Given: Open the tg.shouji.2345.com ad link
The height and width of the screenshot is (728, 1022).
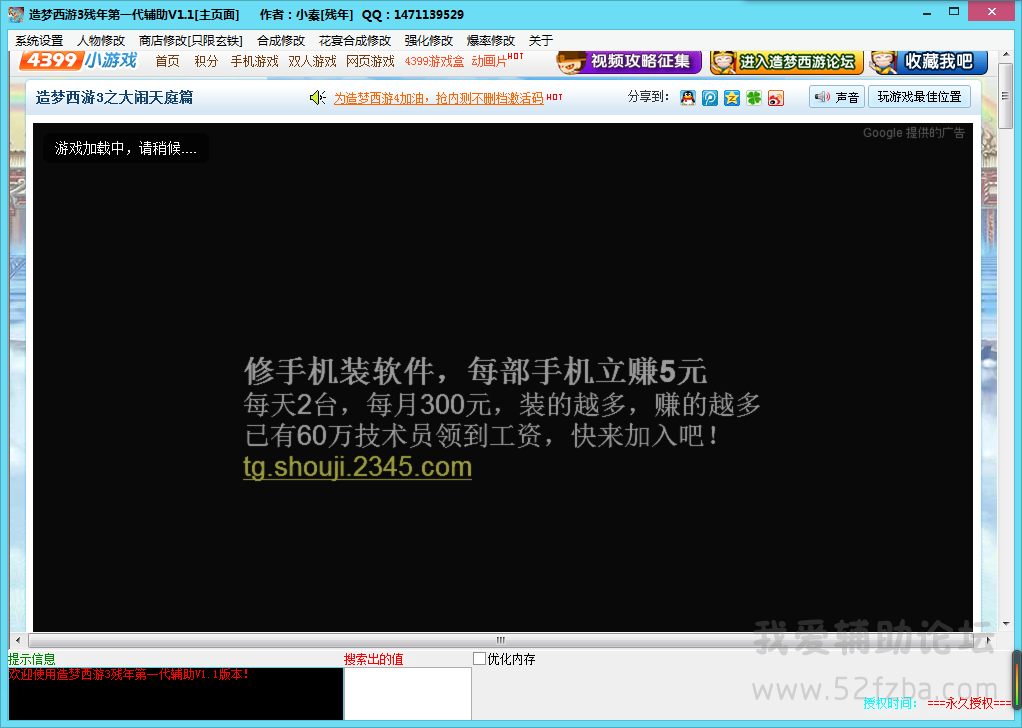Looking at the screenshot, I should (357, 467).
